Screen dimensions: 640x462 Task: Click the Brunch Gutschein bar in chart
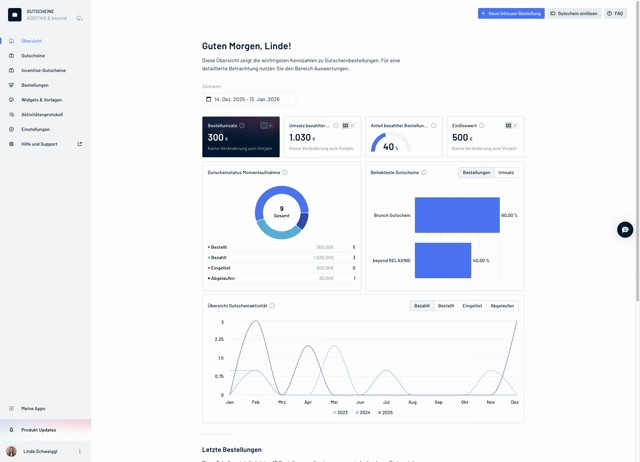[x=457, y=215]
